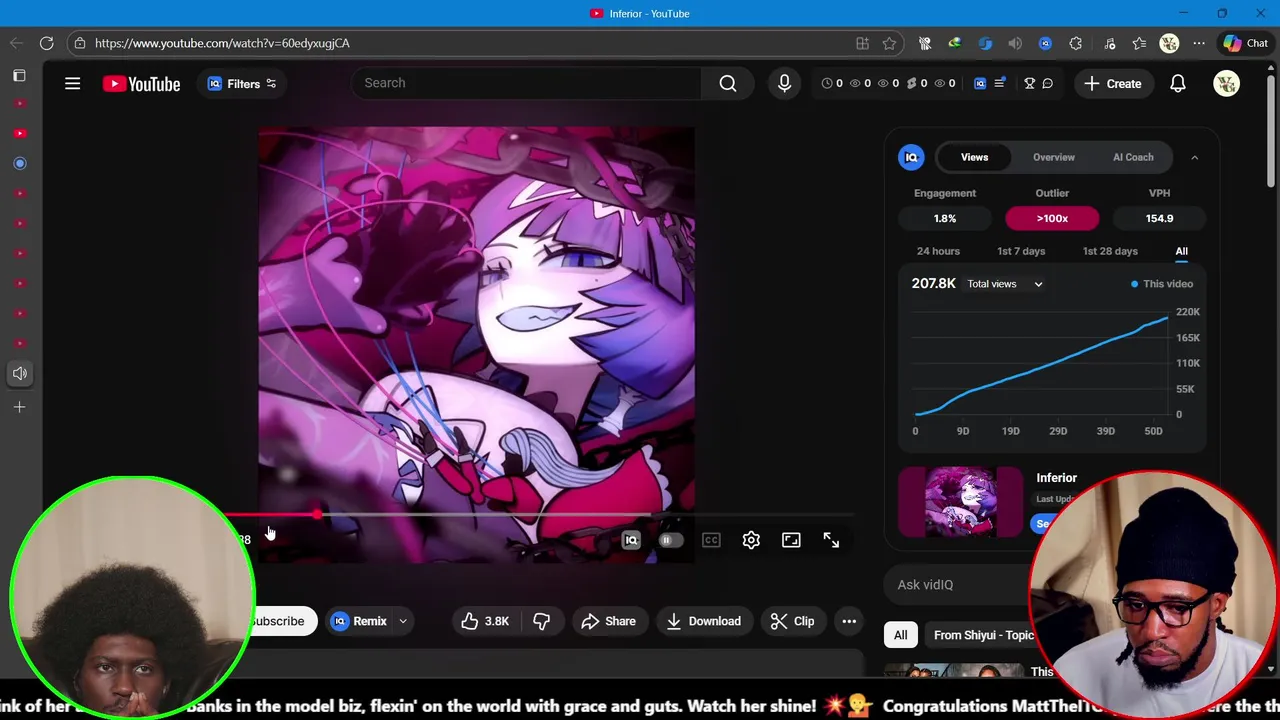Open the browser split screen icon in address bar

coord(862,43)
